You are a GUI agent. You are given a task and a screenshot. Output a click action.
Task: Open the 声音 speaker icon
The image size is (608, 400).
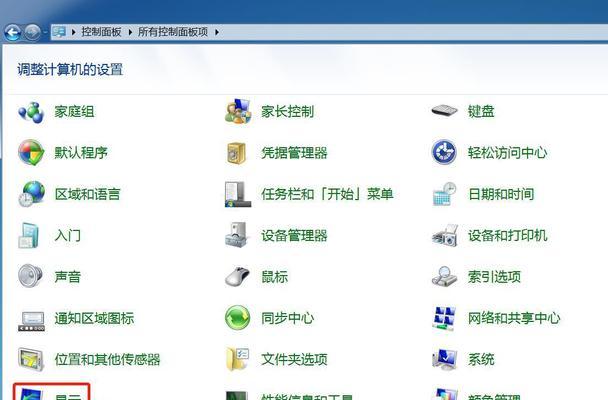(x=30, y=276)
